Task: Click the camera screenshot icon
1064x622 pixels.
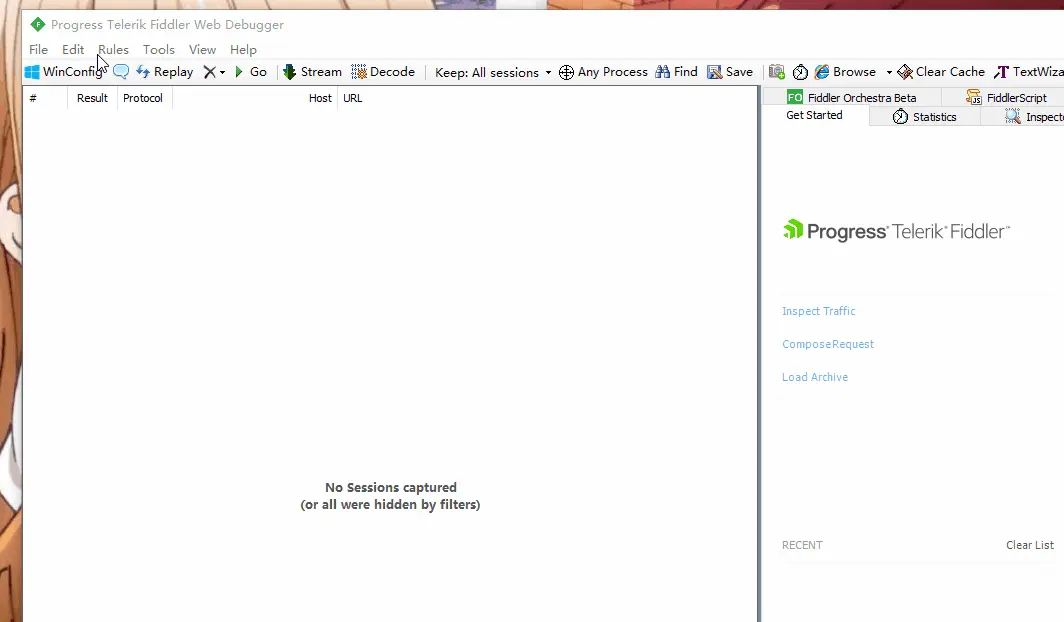Action: (777, 72)
